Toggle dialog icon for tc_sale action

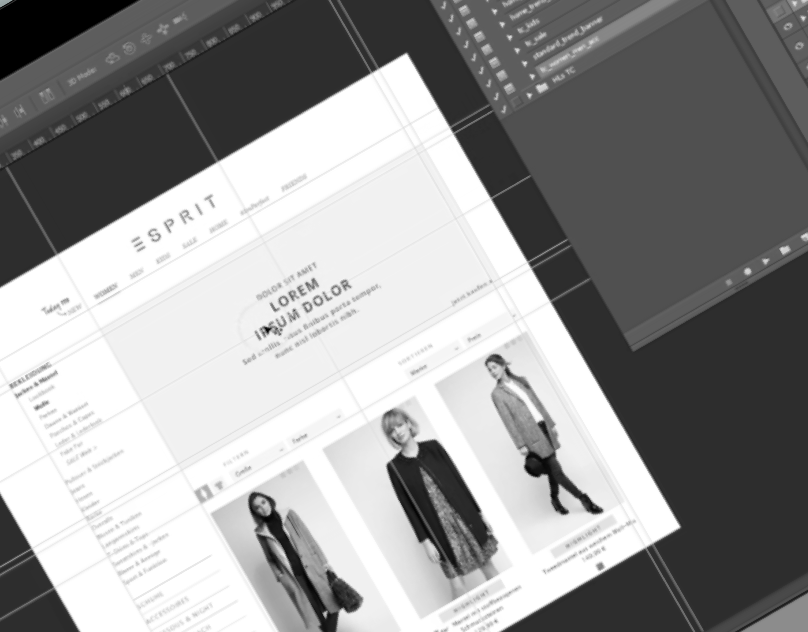(494, 63)
